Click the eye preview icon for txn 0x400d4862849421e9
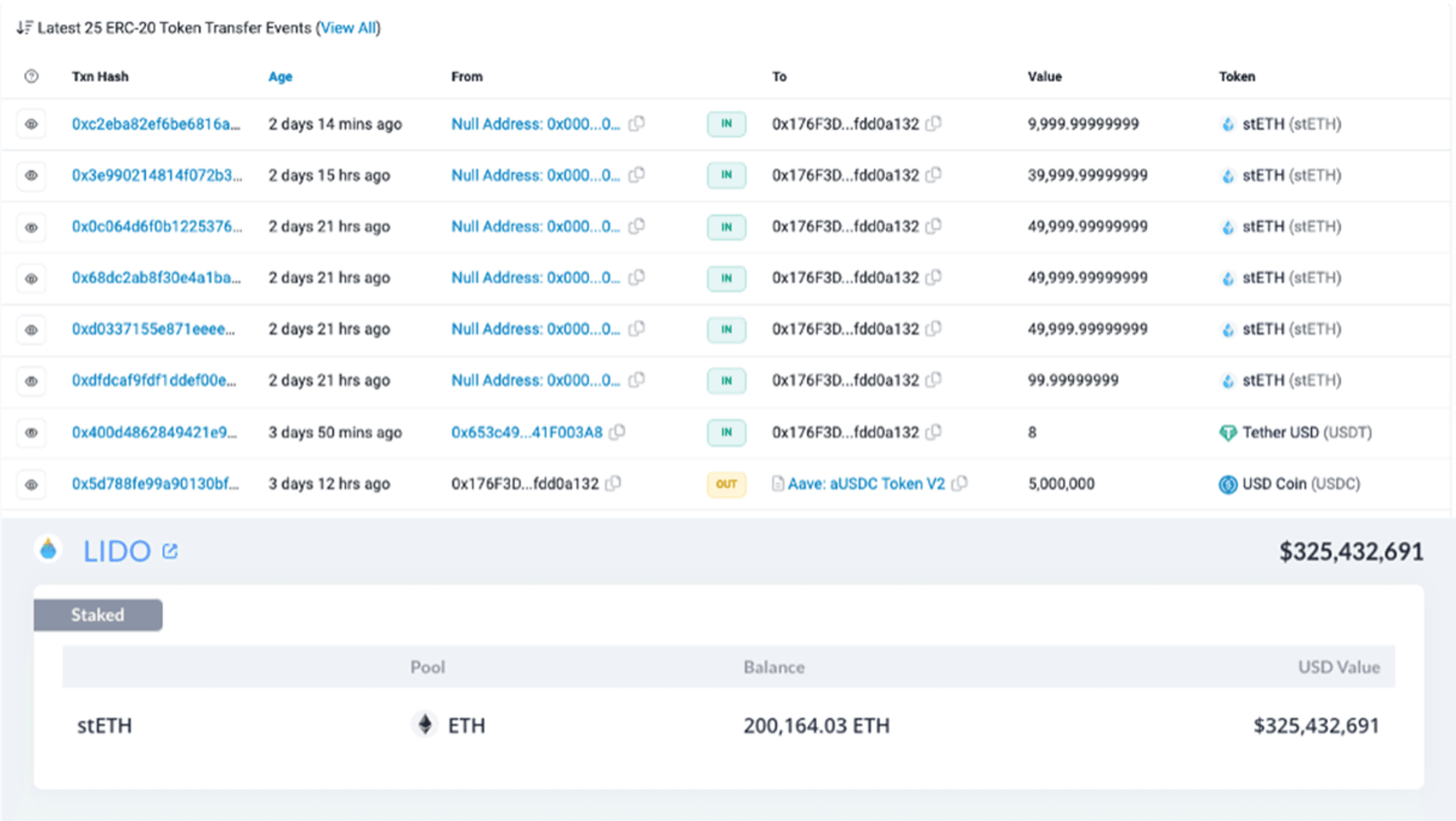 pyautogui.click(x=31, y=433)
